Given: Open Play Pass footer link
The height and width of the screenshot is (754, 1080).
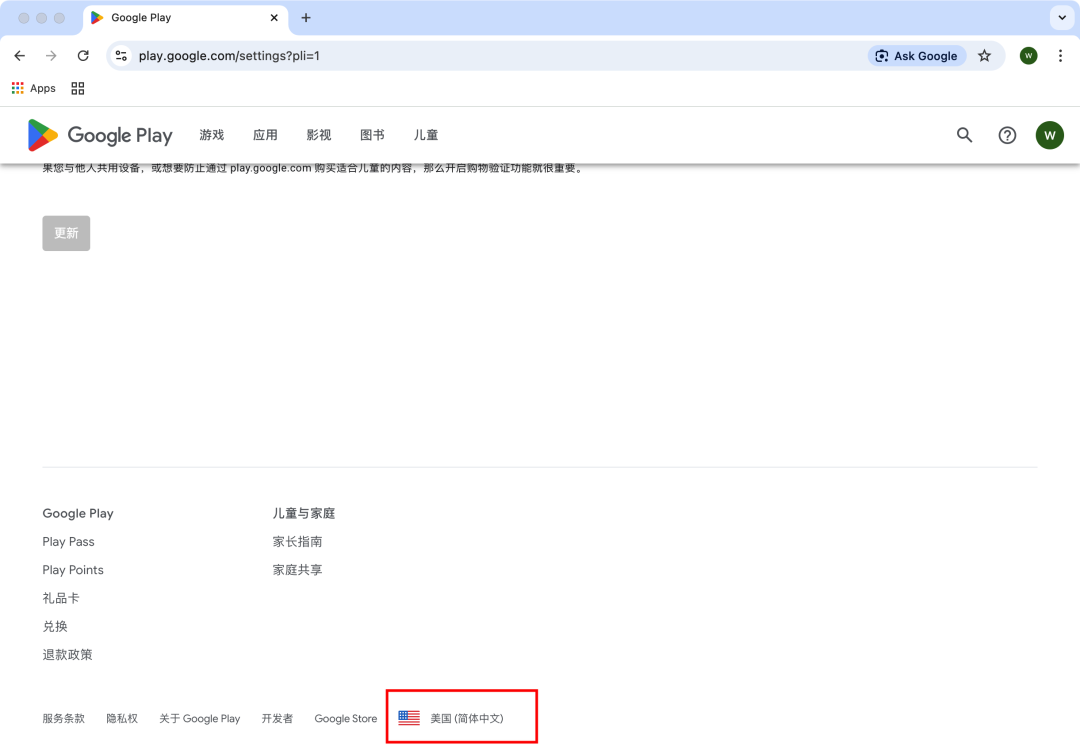Looking at the screenshot, I should click(68, 542).
